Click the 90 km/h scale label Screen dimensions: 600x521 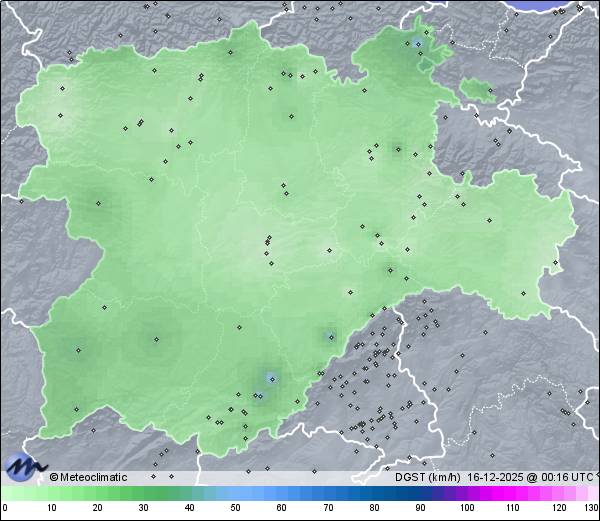click(x=420, y=509)
